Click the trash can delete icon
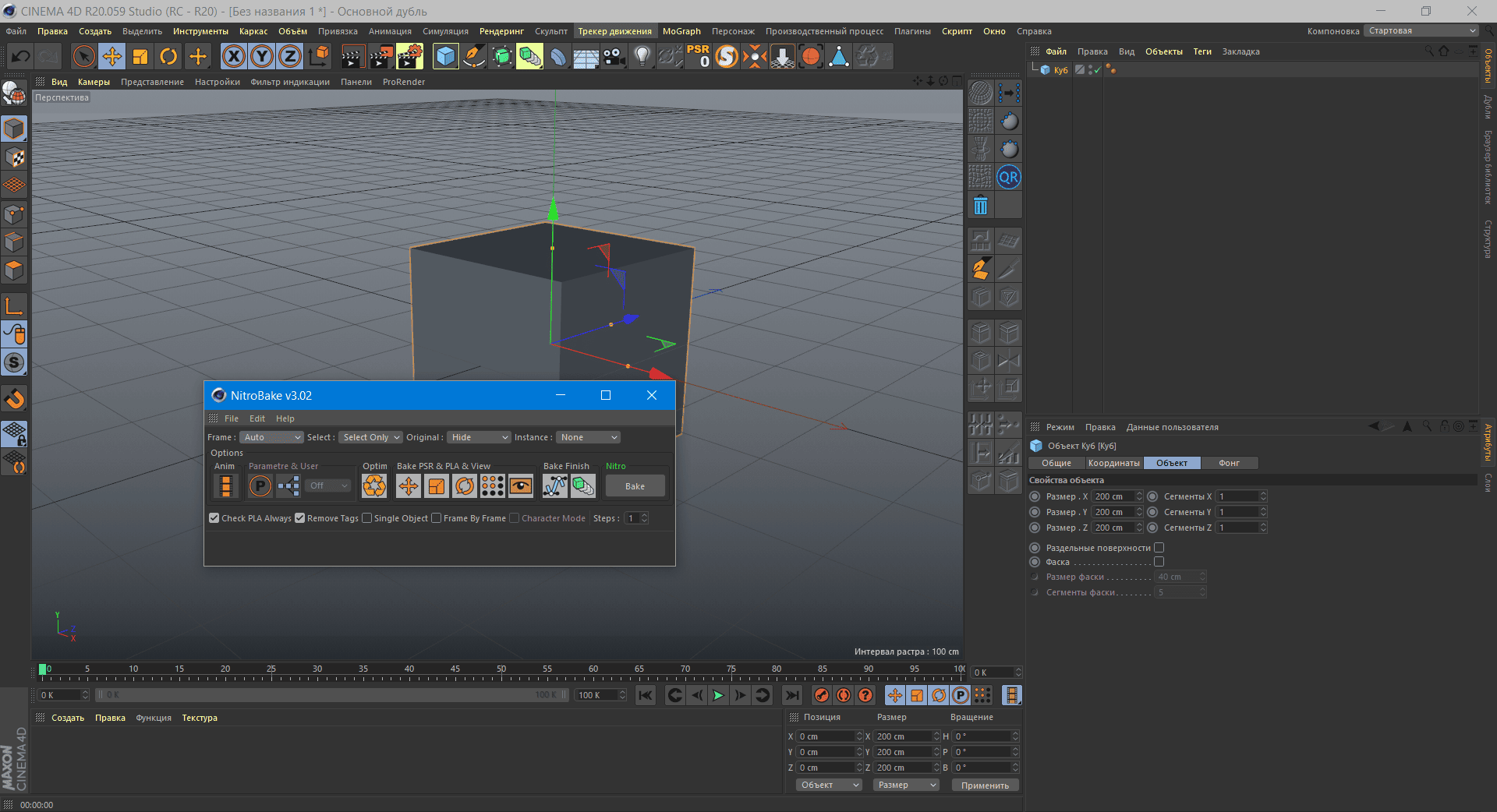This screenshot has width=1497, height=812. (x=980, y=206)
